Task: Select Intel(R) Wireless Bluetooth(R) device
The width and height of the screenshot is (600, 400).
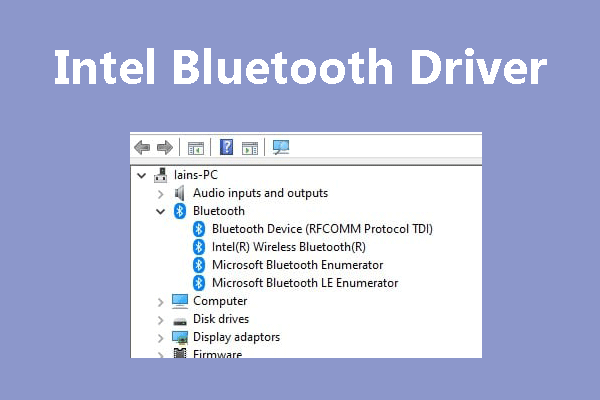Action: pos(288,247)
